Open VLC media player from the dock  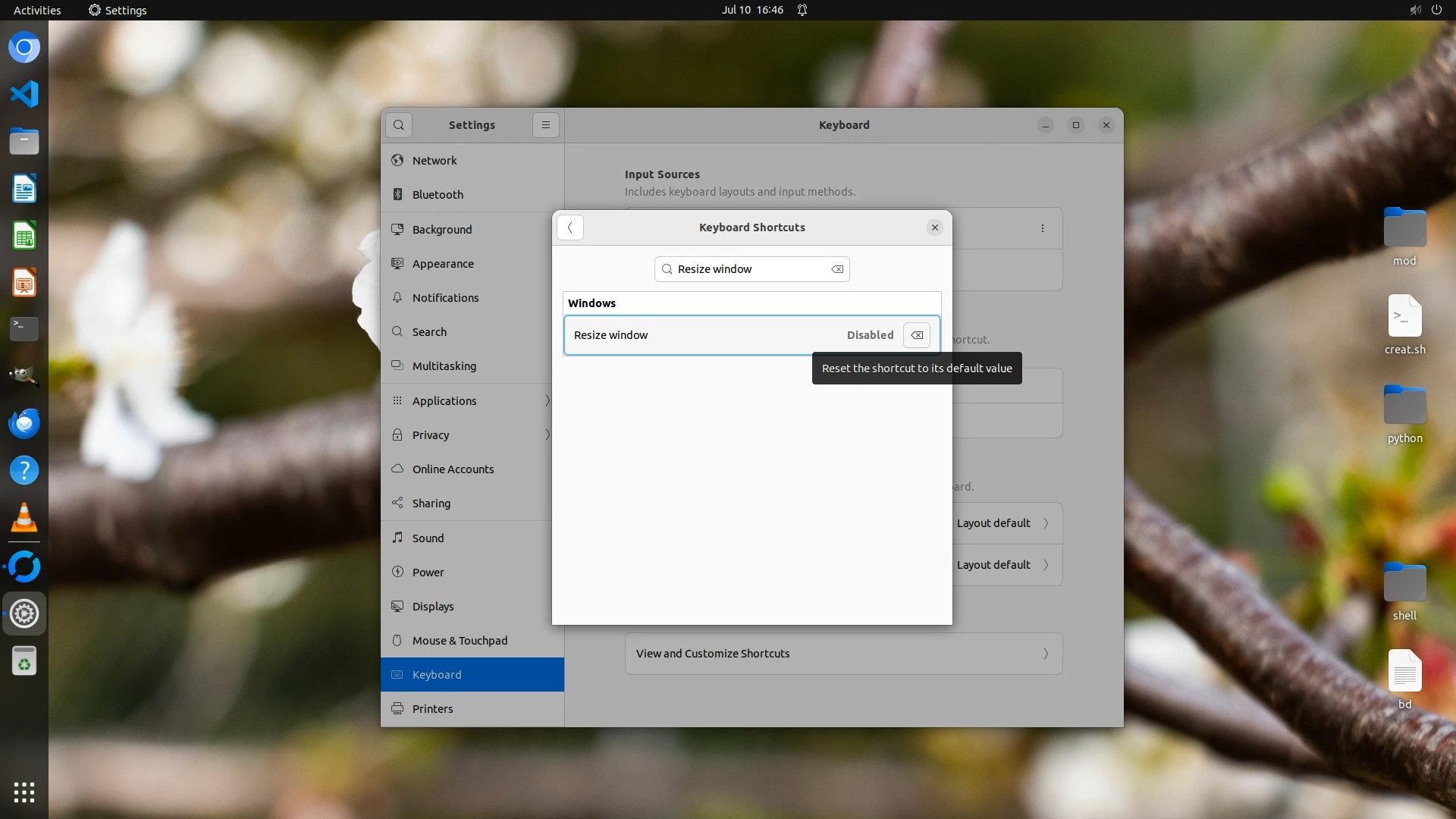click(24, 518)
